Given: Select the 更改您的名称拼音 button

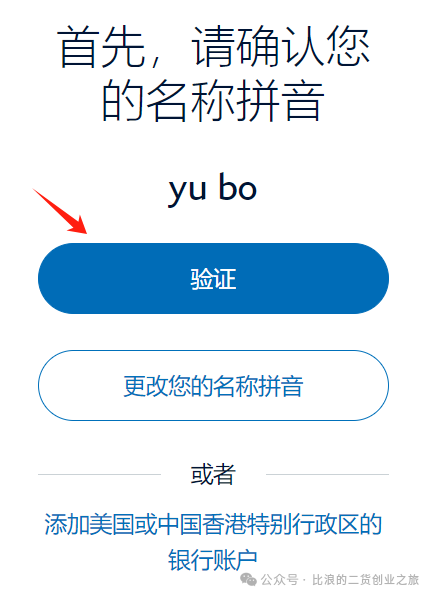Looking at the screenshot, I should 213,386.
